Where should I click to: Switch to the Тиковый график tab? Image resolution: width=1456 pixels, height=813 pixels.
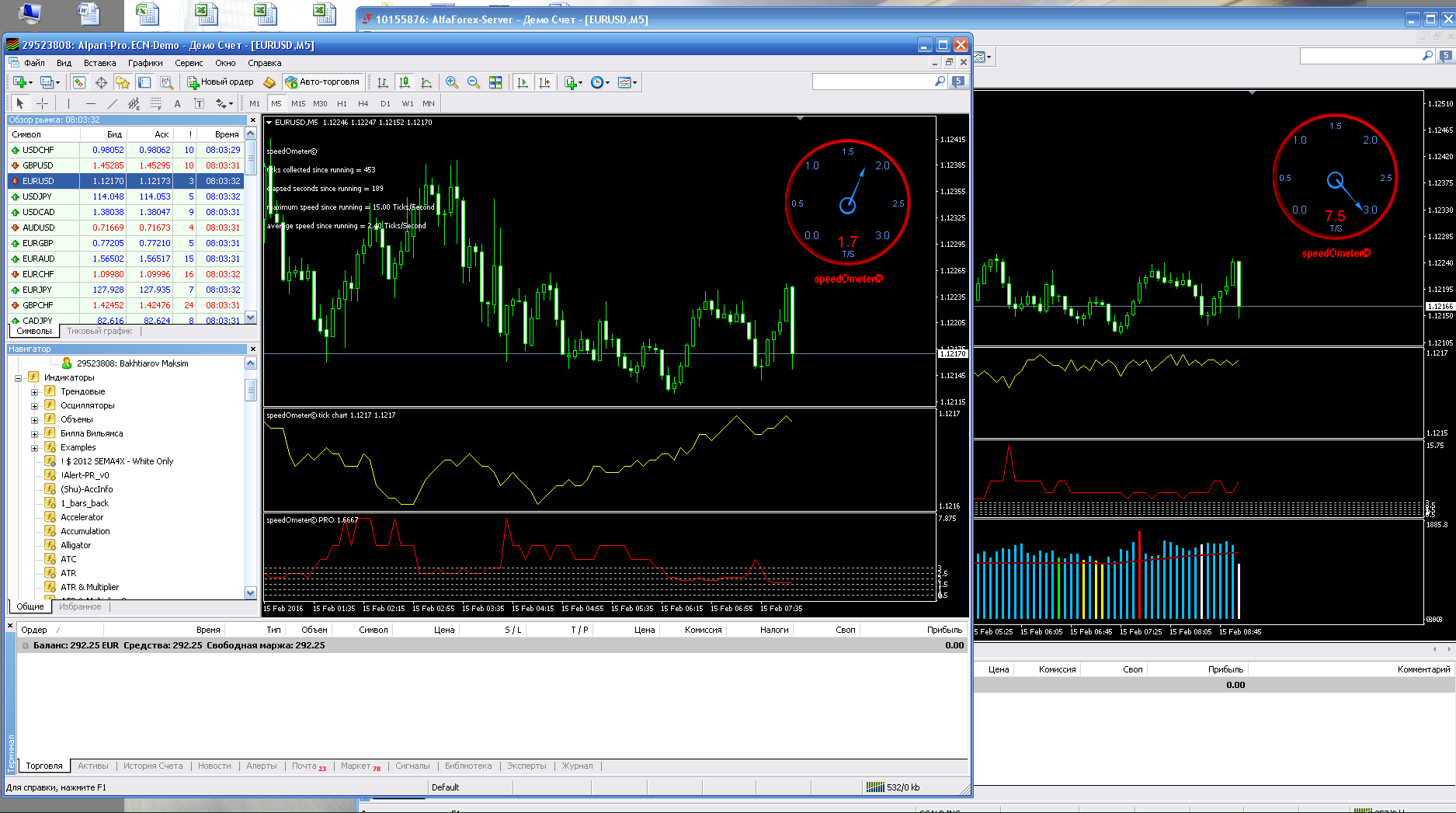tap(99, 331)
